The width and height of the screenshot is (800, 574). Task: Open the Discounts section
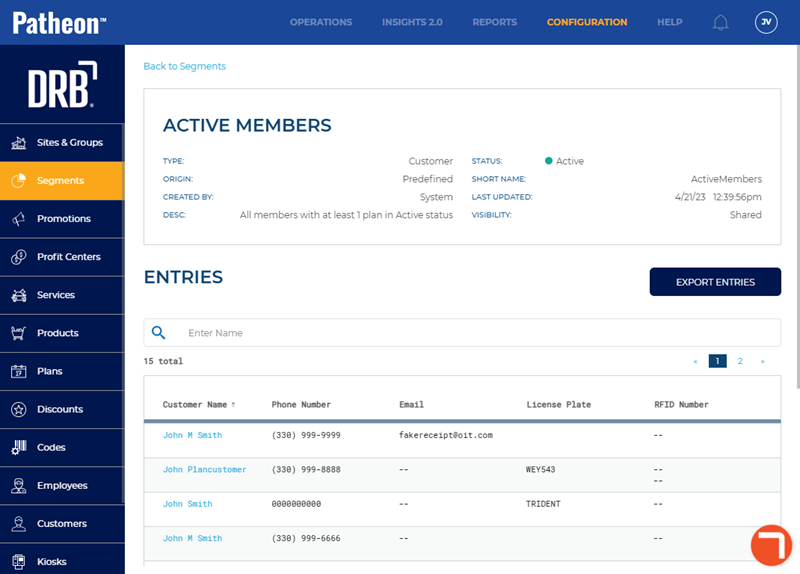(62, 409)
